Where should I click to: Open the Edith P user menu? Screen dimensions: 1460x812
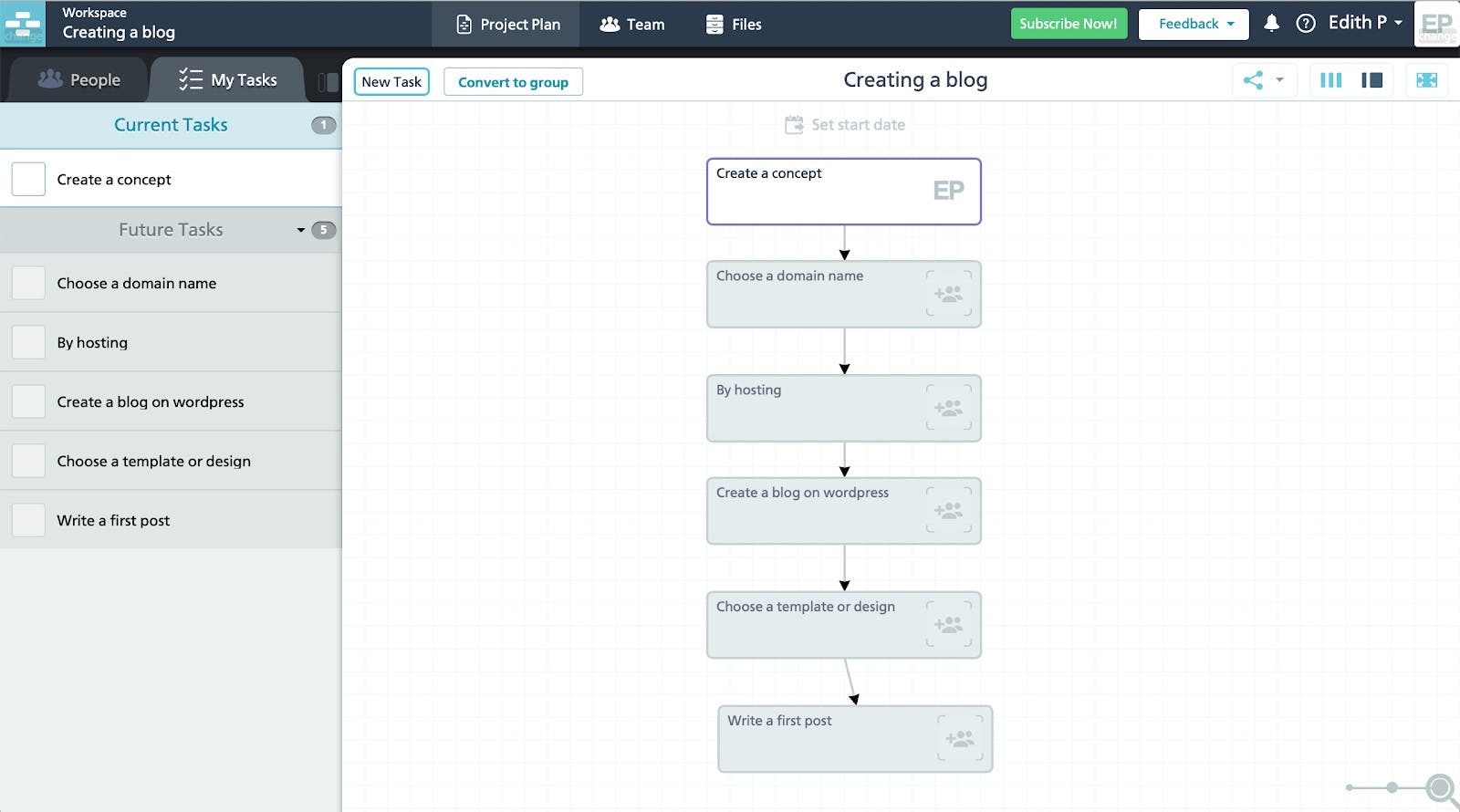click(x=1365, y=23)
